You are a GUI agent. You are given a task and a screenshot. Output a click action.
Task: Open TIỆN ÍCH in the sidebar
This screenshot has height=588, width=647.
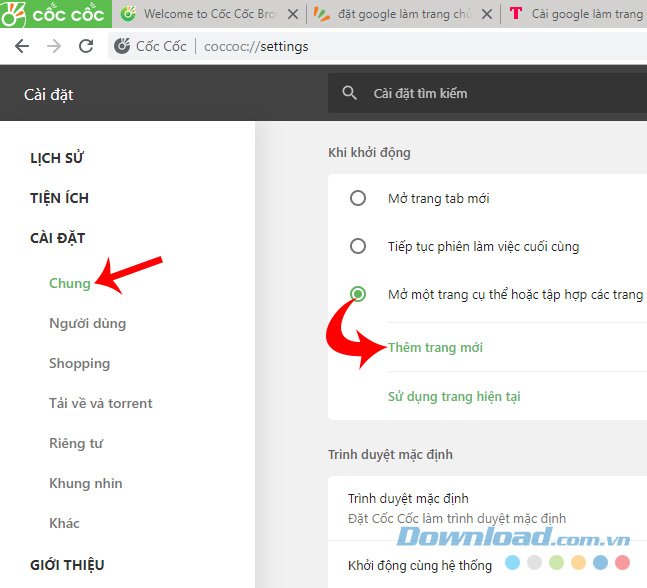[59, 198]
